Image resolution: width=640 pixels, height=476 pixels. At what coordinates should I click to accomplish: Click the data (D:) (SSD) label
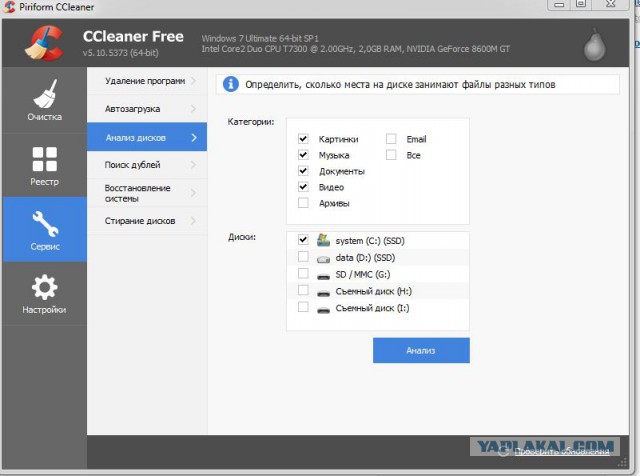coord(365,258)
